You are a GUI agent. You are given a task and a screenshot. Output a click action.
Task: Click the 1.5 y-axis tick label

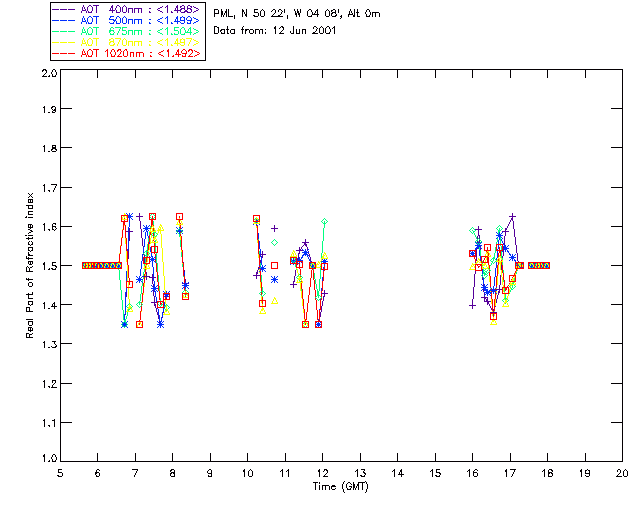coord(49,266)
